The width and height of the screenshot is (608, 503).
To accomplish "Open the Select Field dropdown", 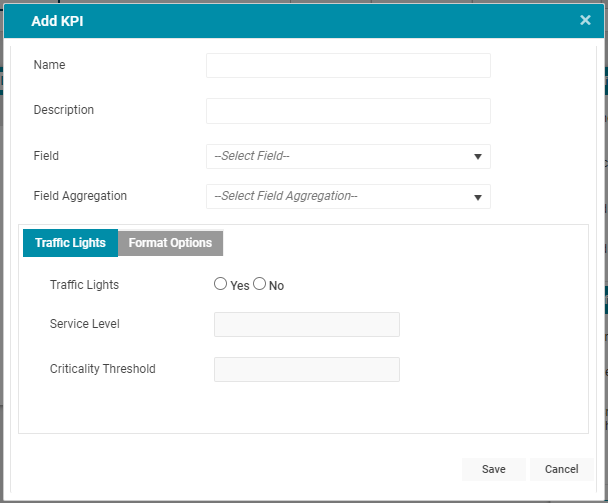I will click(x=348, y=156).
